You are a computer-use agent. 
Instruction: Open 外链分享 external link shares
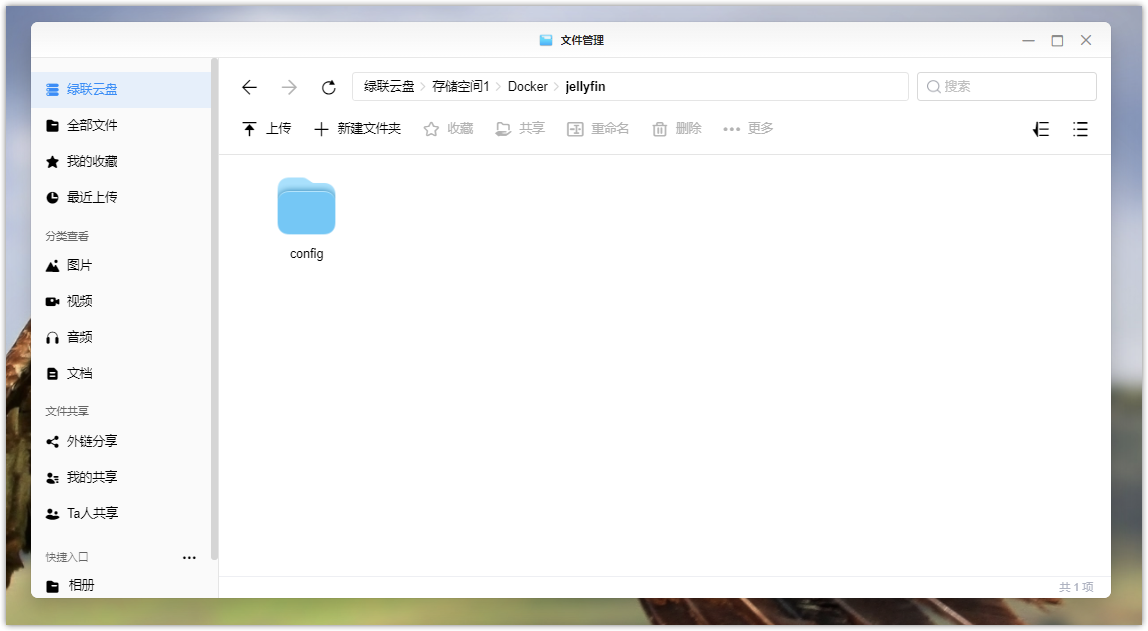(121, 441)
